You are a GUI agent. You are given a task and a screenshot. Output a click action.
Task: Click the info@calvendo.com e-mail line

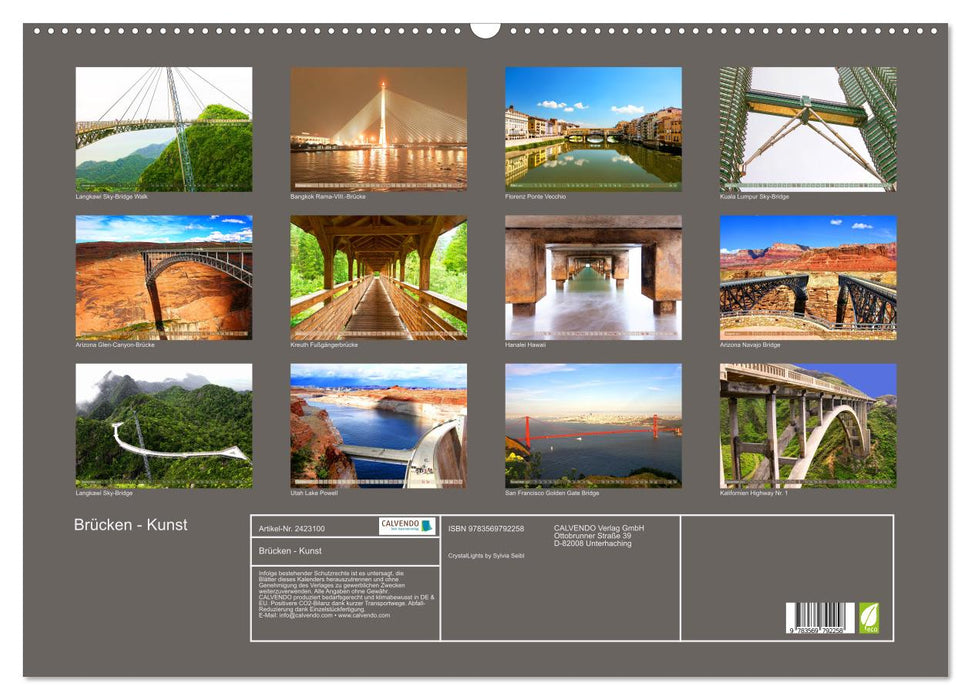[324, 615]
